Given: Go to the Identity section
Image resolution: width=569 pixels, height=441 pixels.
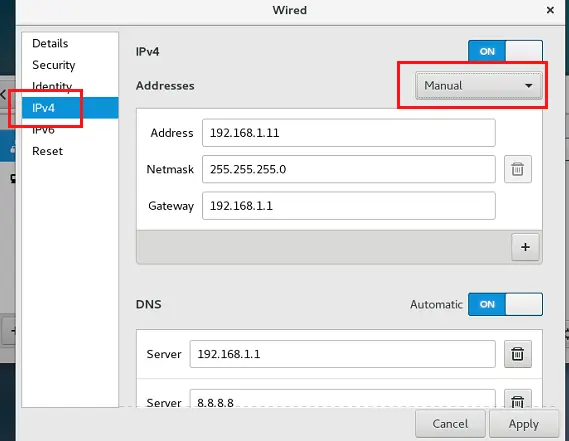Looking at the screenshot, I should pos(52,86).
